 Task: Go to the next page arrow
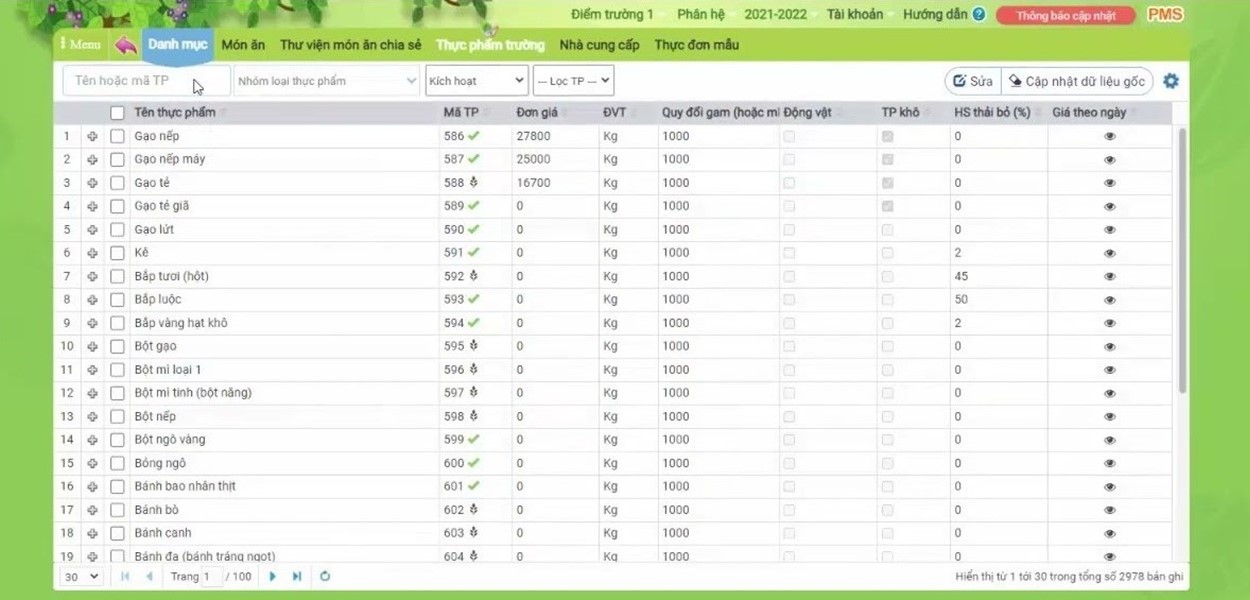tap(273, 577)
